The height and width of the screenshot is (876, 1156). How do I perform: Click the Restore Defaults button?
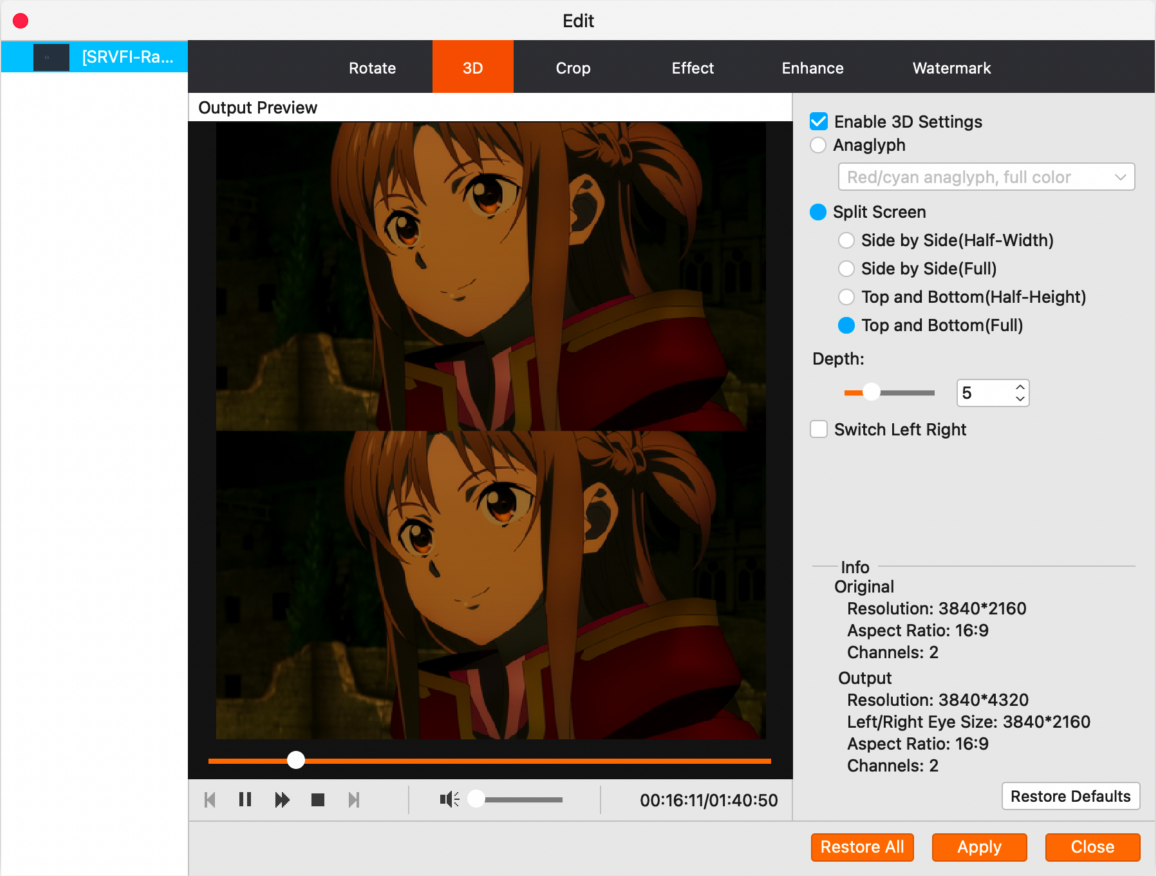click(x=1070, y=796)
